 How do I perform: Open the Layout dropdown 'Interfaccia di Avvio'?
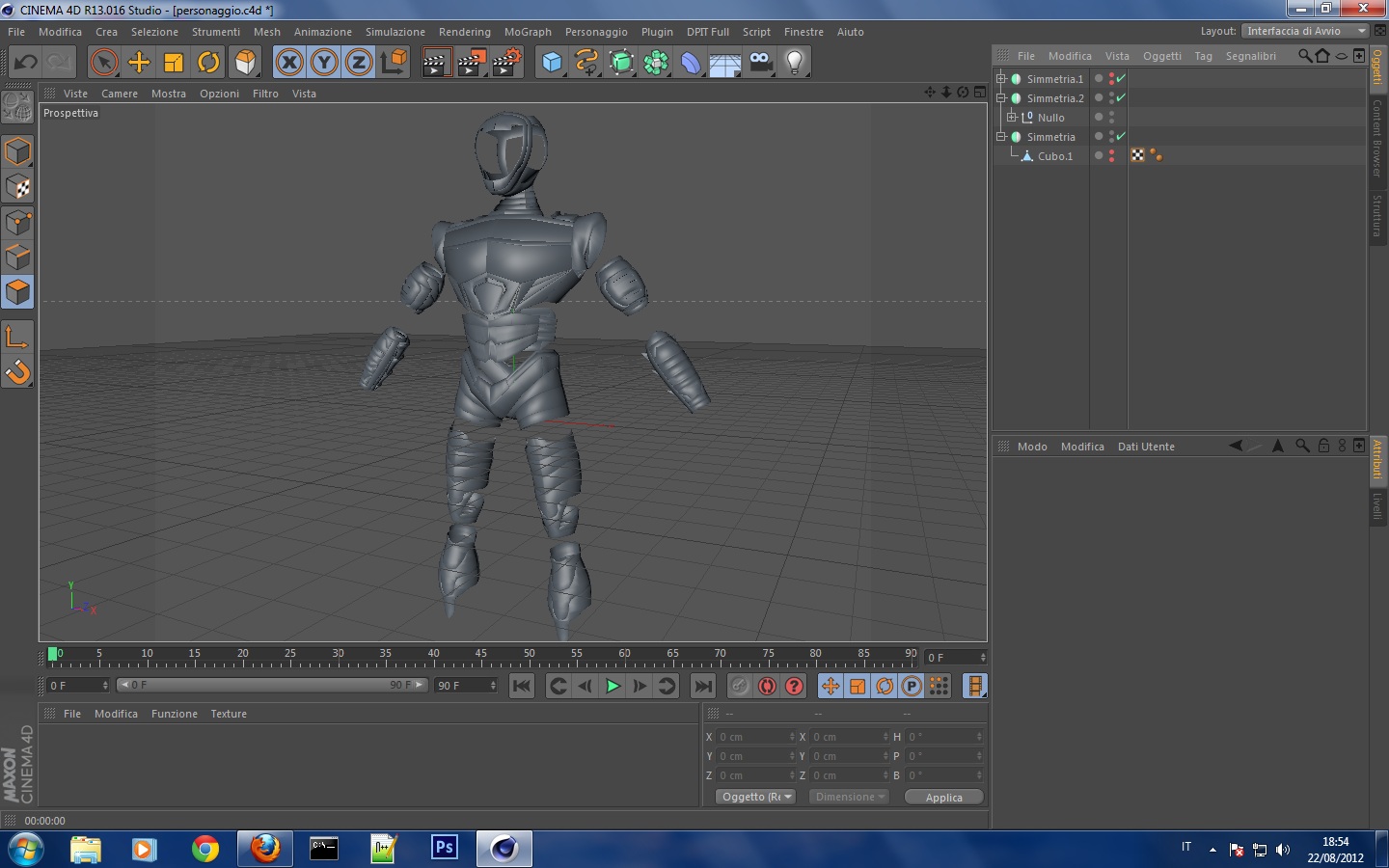(1305, 31)
